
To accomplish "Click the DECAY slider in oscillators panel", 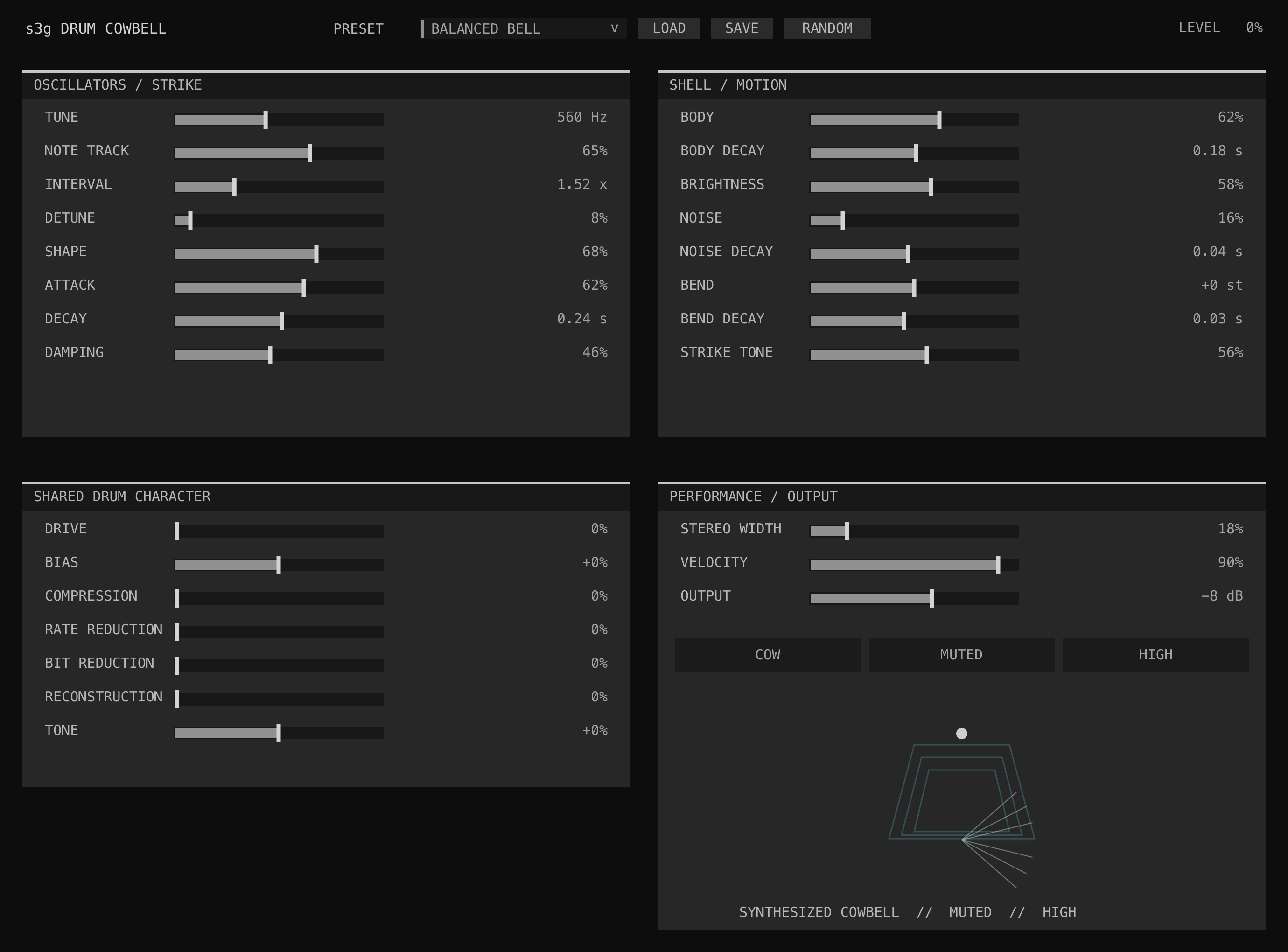I will click(x=279, y=321).
